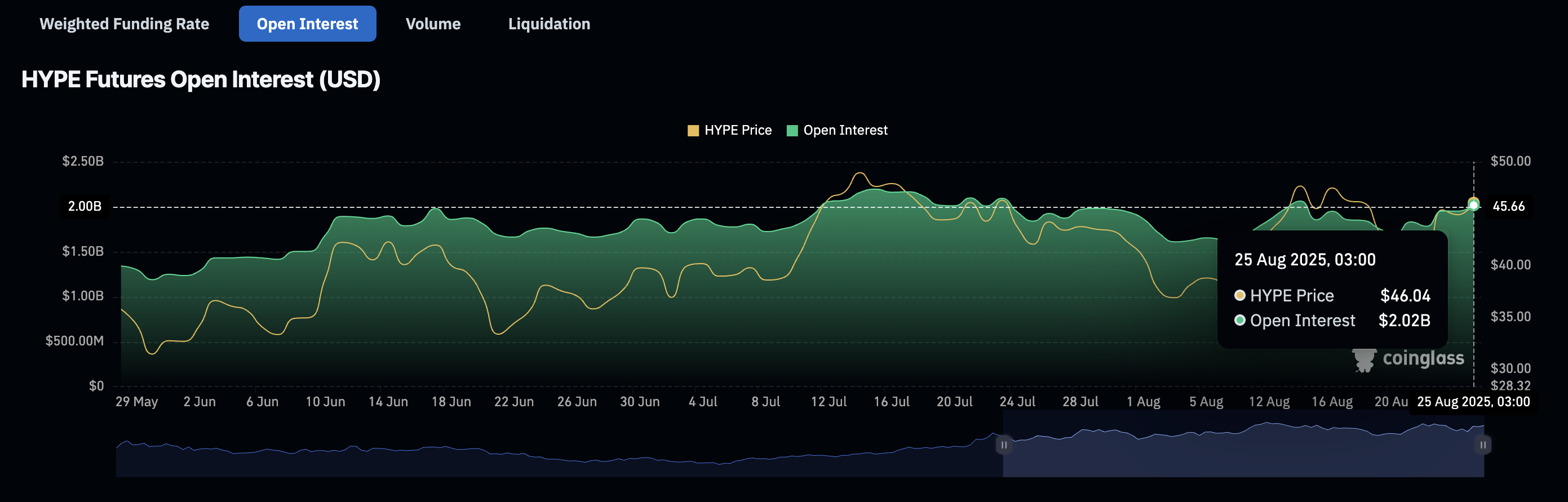
Task: Toggle the HYPE Price legend label
Action: pyautogui.click(x=737, y=130)
